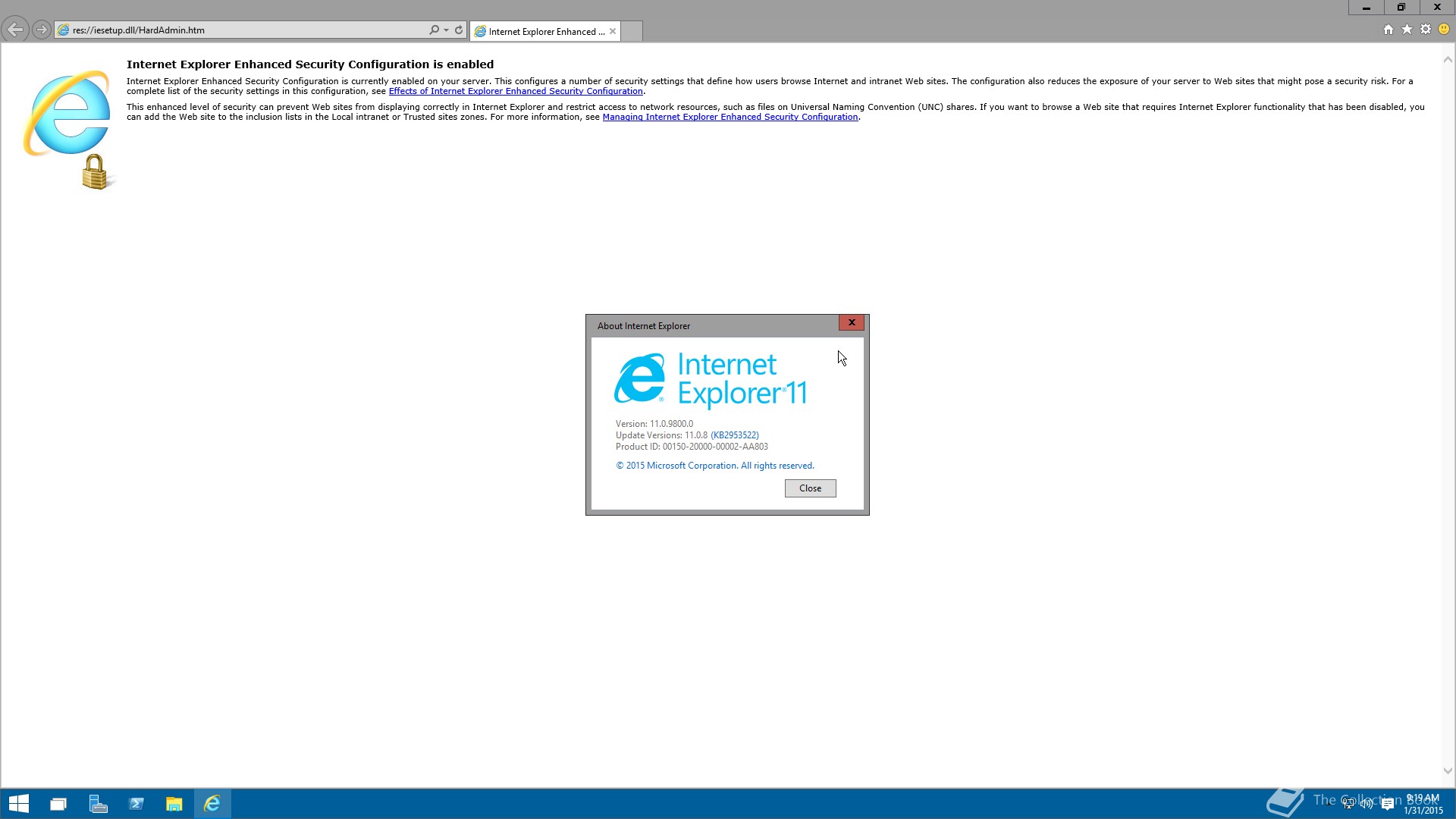This screenshot has height=819, width=1456.
Task: Open Favorites with the star icon
Action: point(1407,29)
